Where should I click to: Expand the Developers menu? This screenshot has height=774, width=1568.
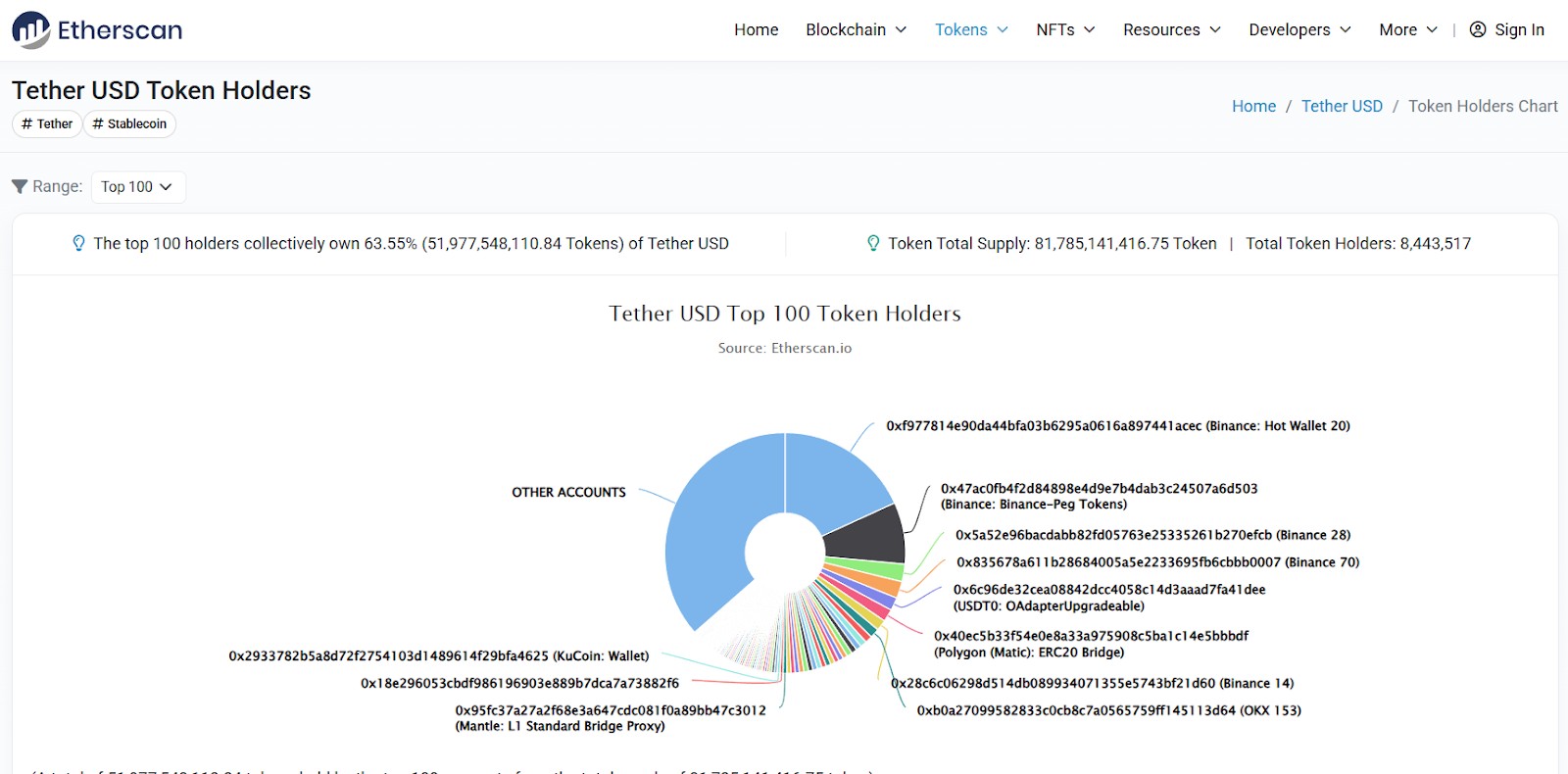pyautogui.click(x=1299, y=29)
